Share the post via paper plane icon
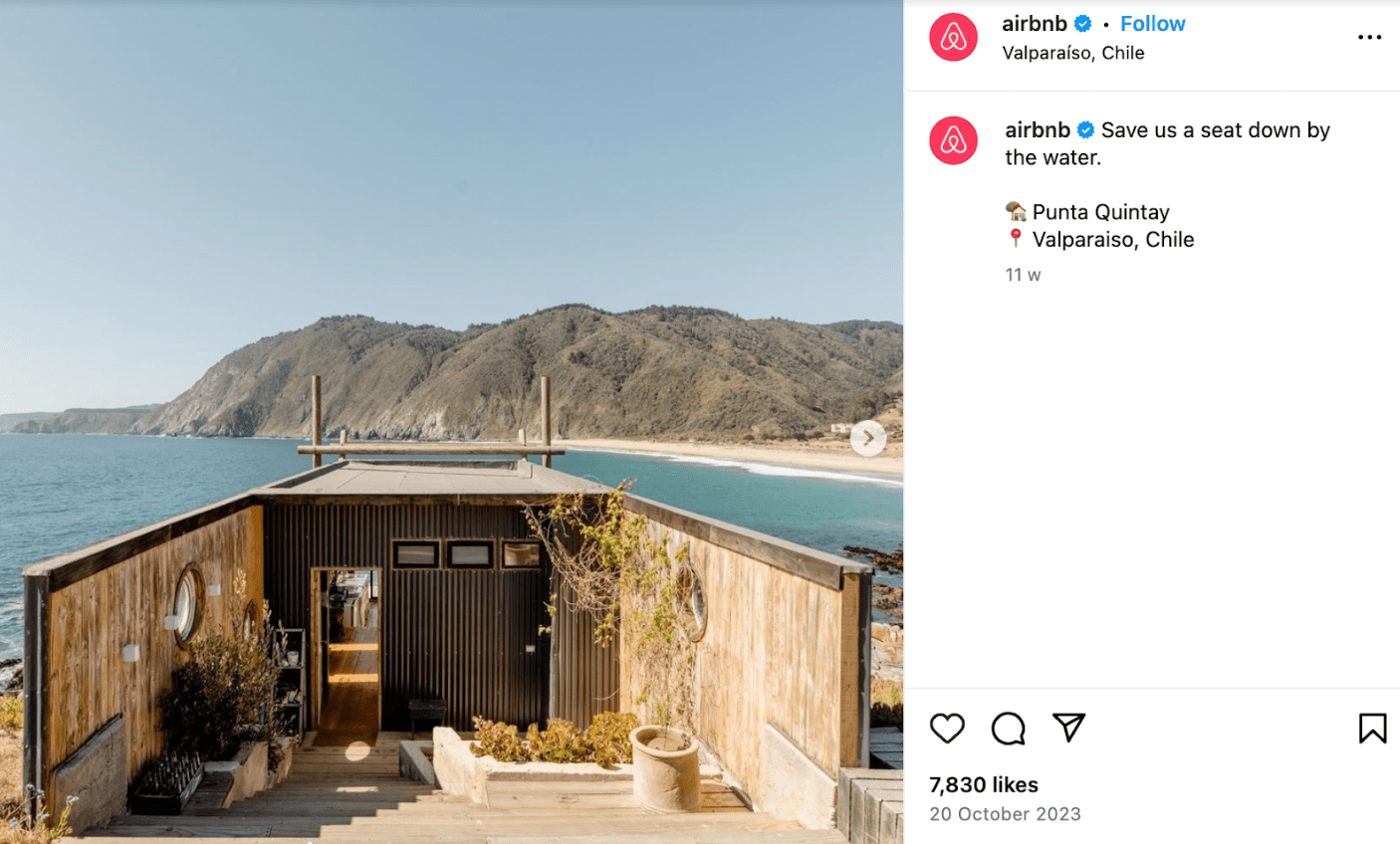Screen dimensions: 1400x844 click(1068, 728)
